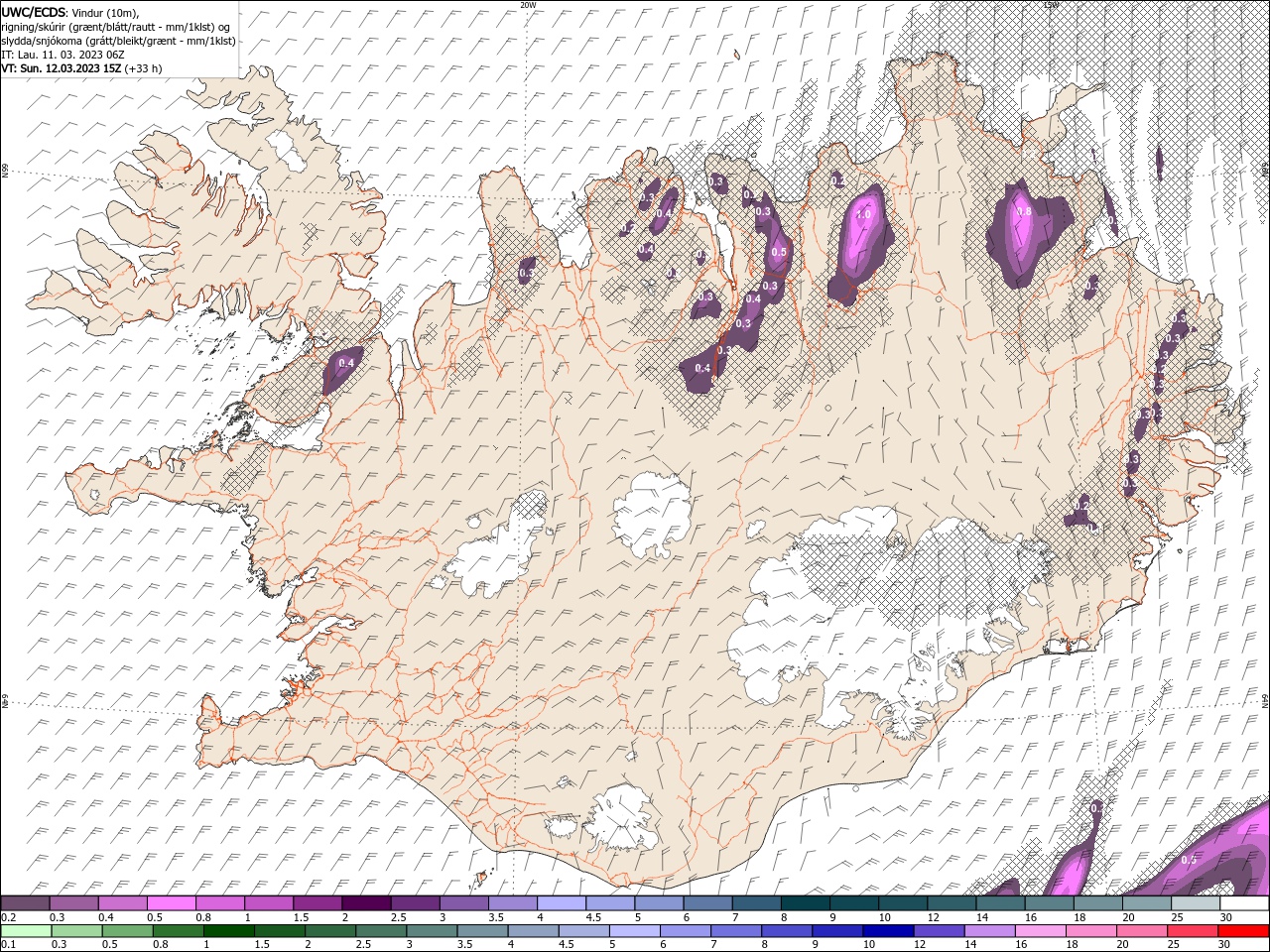Pick the dark teal swatch labeled 8 in the purple row
The image size is (1270, 952).
pyautogui.click(x=804, y=903)
